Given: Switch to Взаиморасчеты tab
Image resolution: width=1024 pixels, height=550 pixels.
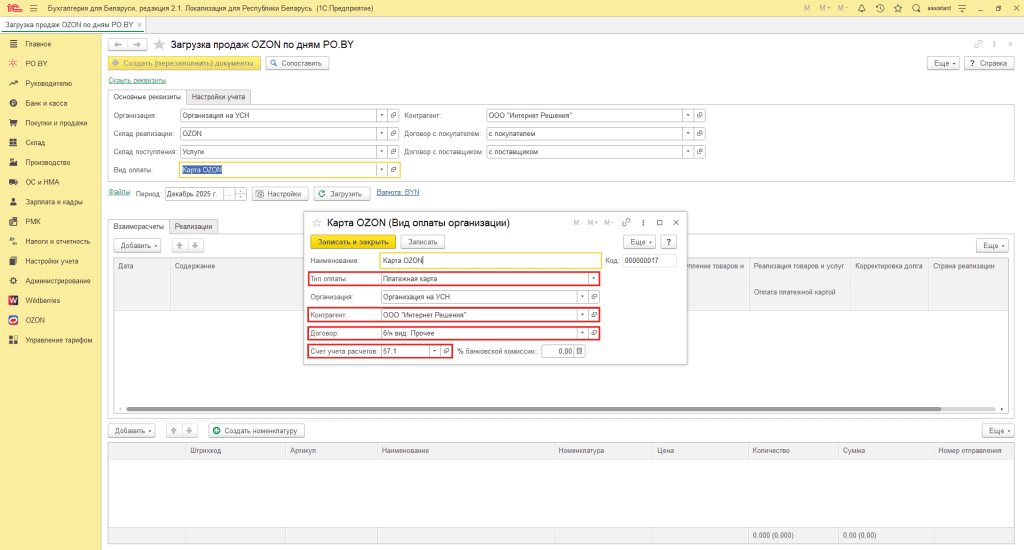Looking at the screenshot, I should 138,226.
